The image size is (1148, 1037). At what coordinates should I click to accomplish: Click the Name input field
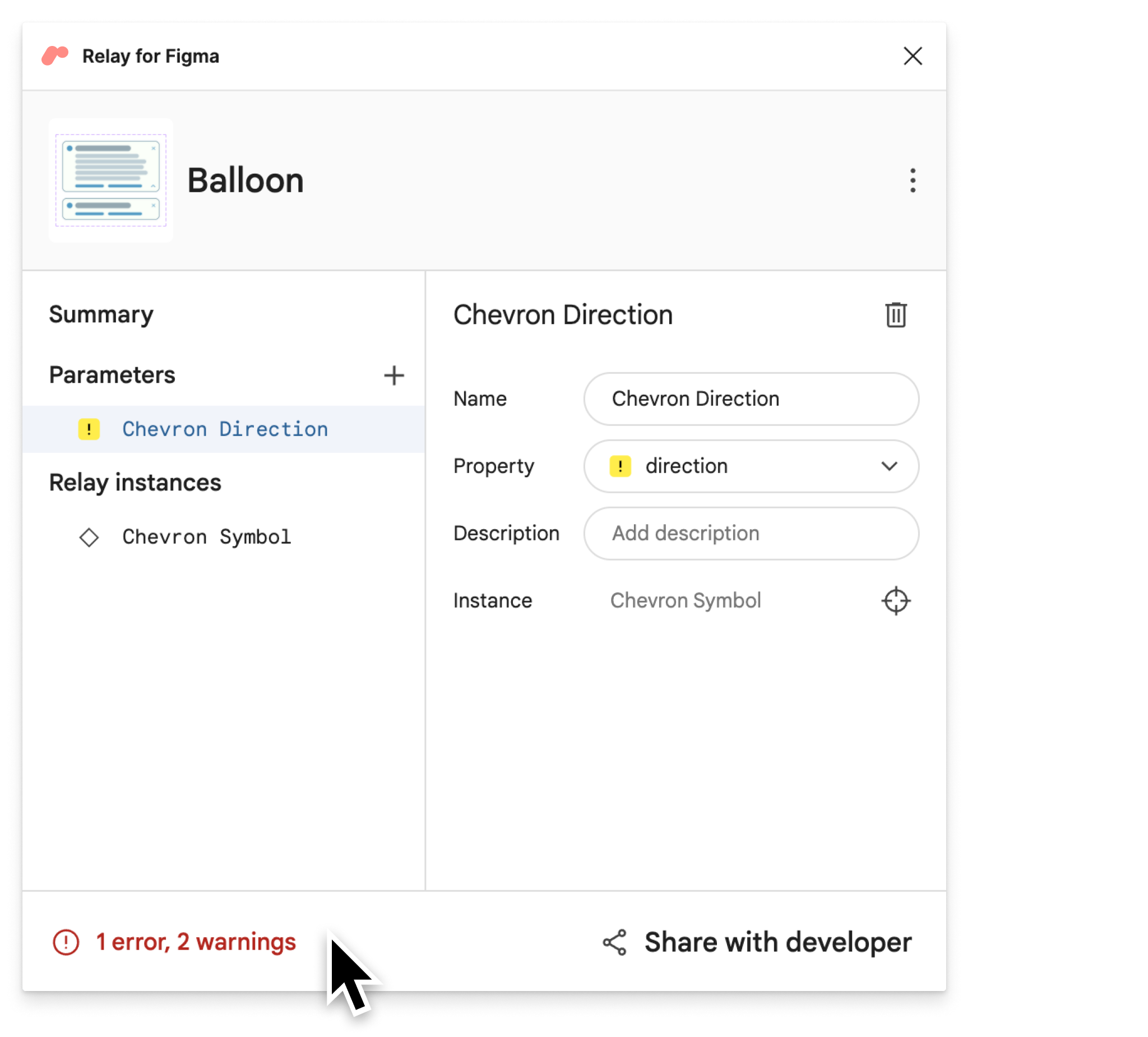coord(752,398)
